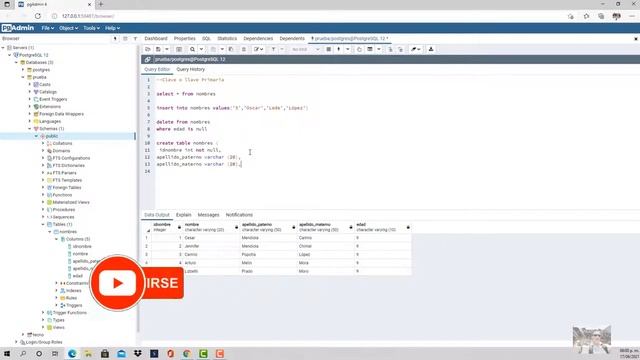Image resolution: width=640 pixels, height=360 pixels.
Task: Collapse the Servers tree node
Action: tap(3, 48)
